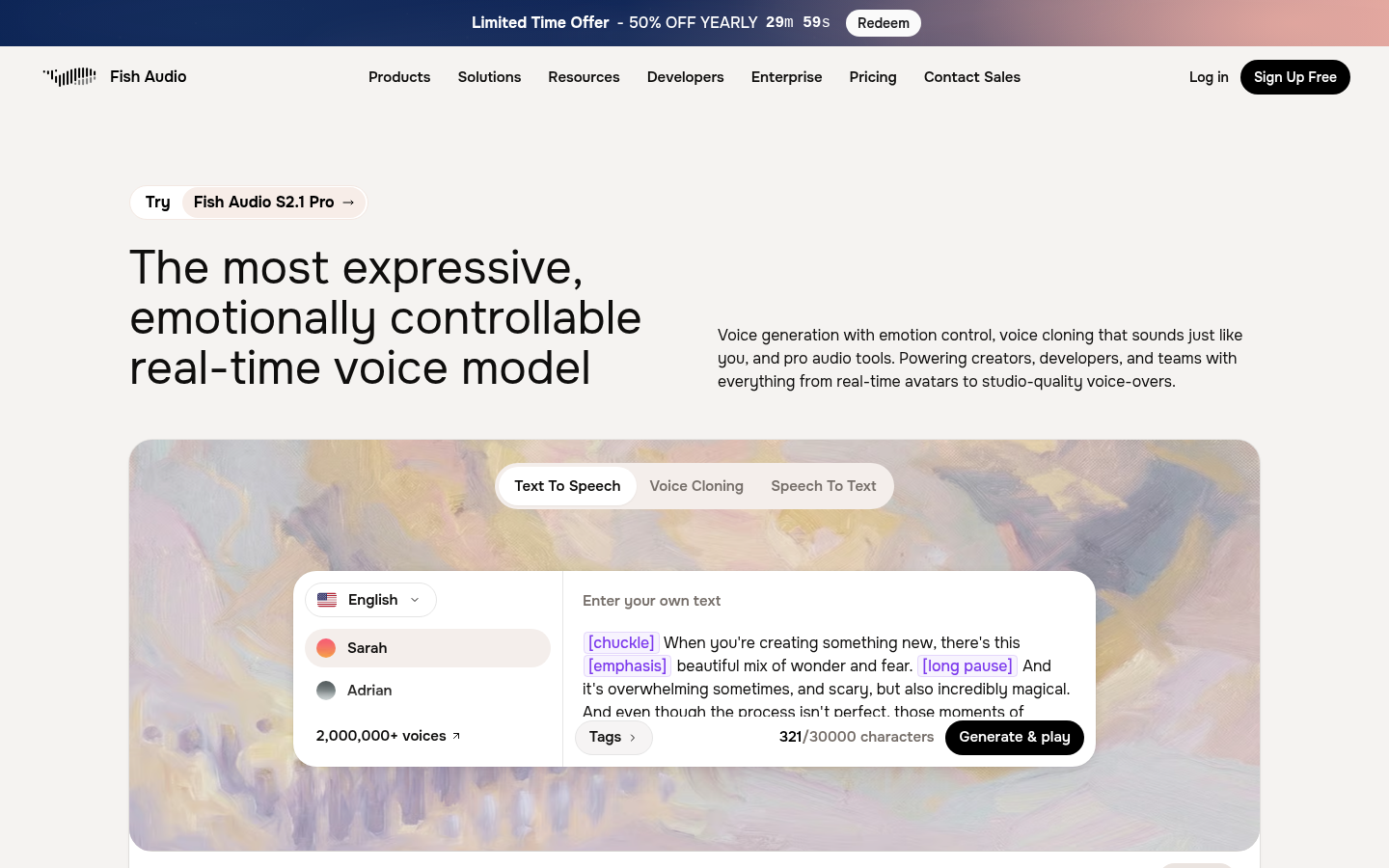Screen dimensions: 1389x868
Task: Select Sarah's orange avatar icon
Action: 326,648
